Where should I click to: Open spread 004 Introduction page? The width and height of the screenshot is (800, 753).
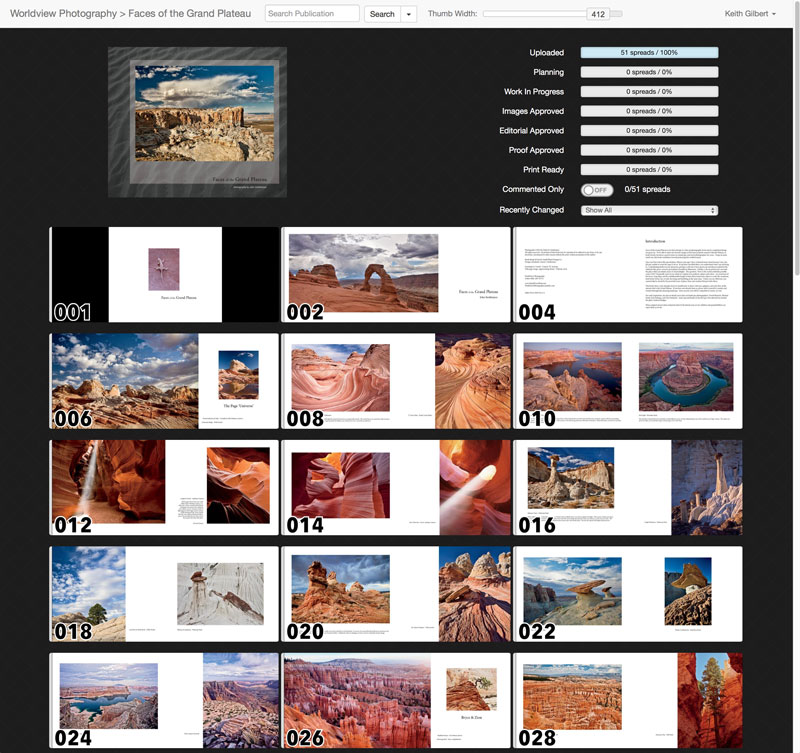click(x=628, y=275)
